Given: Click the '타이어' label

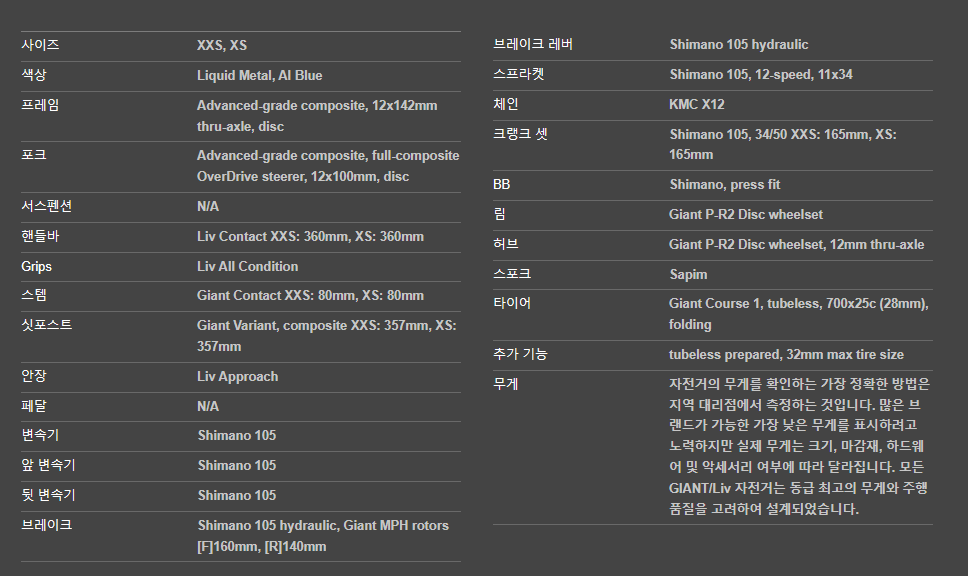Looking at the screenshot, I should tap(512, 303).
